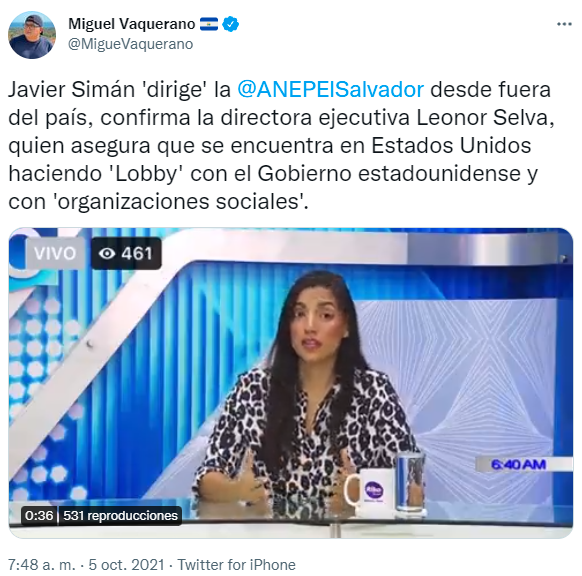Click the 6:40 AM clock overlay
The height and width of the screenshot is (576, 582).
tap(519, 464)
